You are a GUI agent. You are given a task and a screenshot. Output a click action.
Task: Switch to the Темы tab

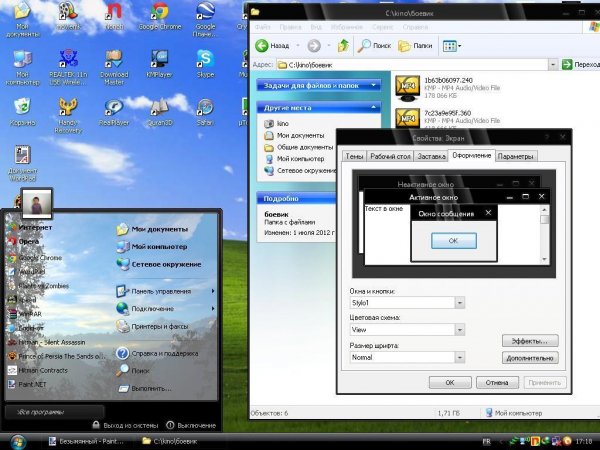coord(354,156)
